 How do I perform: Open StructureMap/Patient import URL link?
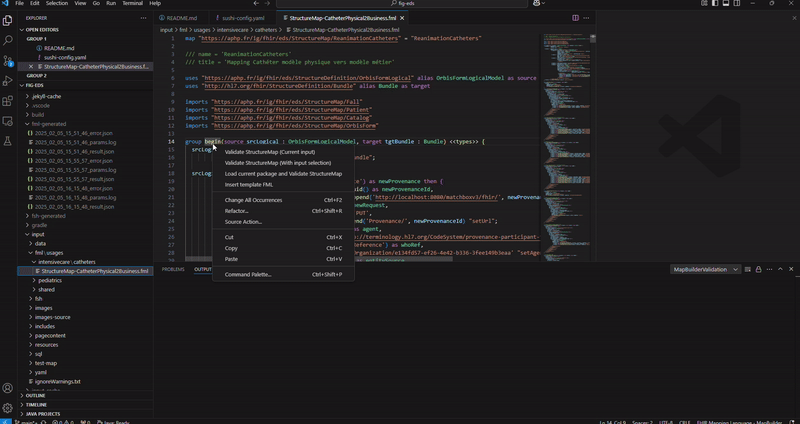pos(293,110)
